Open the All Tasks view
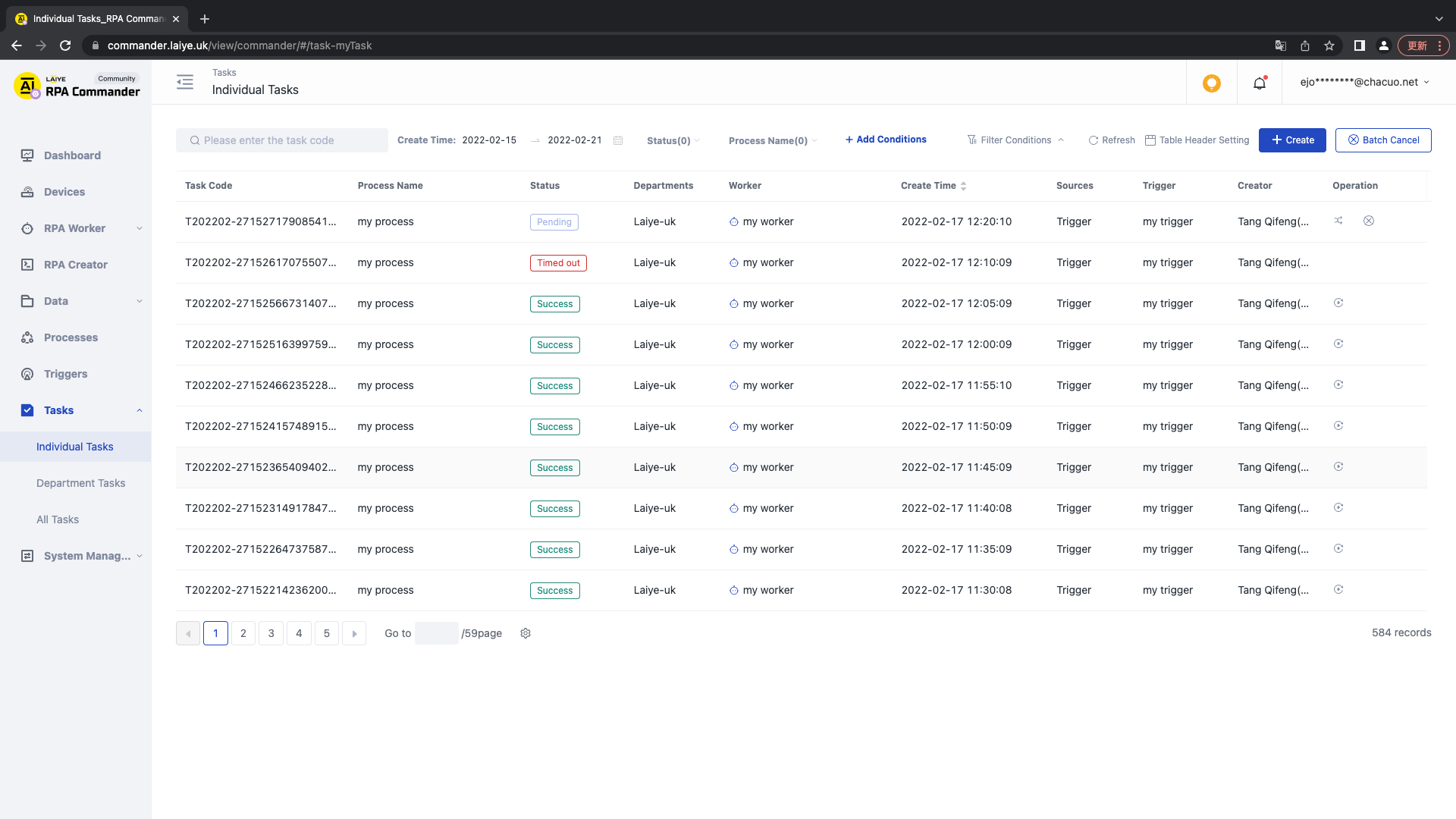The image size is (1456, 819). [58, 519]
